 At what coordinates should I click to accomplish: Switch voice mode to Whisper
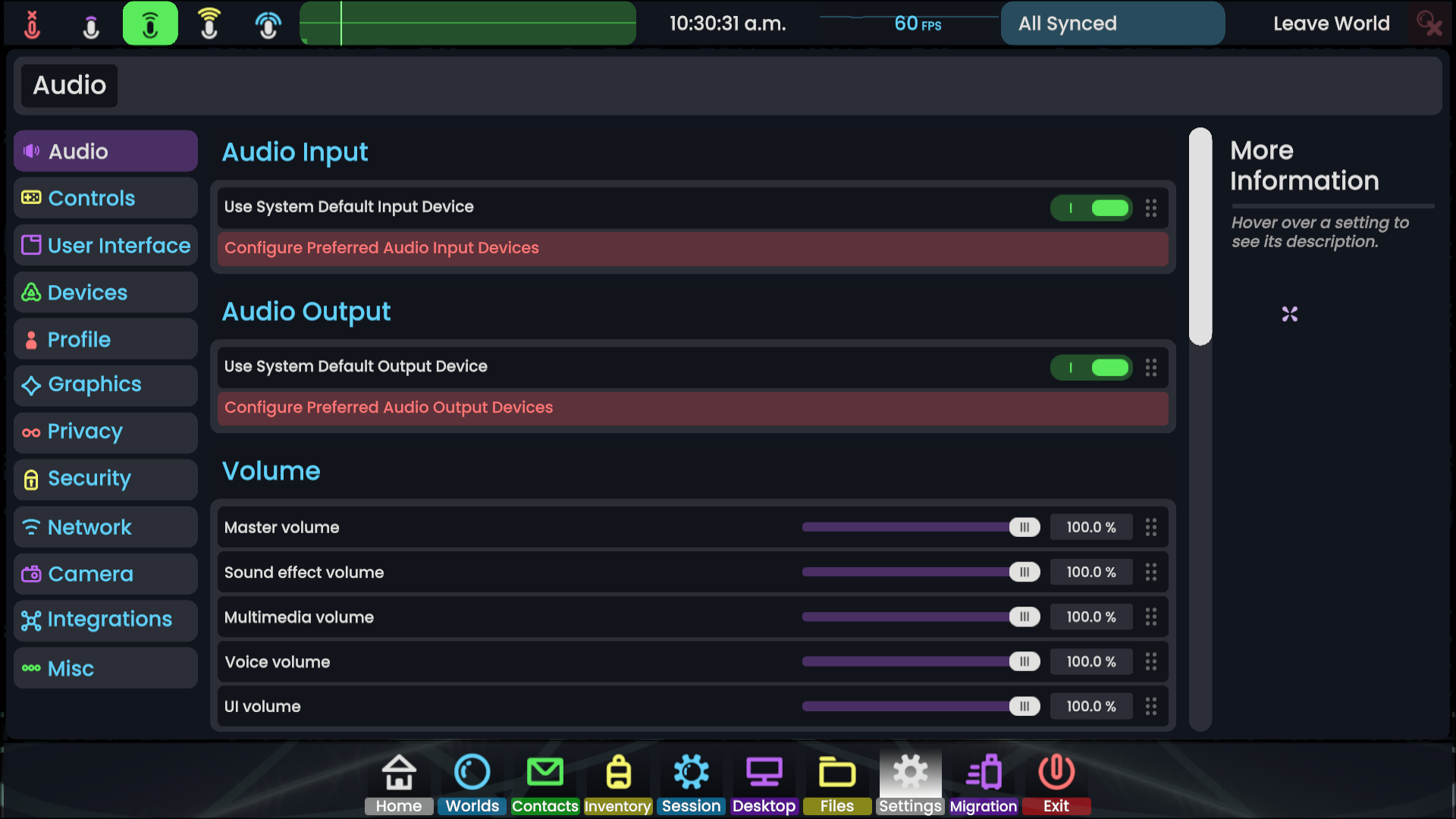pyautogui.click(x=93, y=24)
